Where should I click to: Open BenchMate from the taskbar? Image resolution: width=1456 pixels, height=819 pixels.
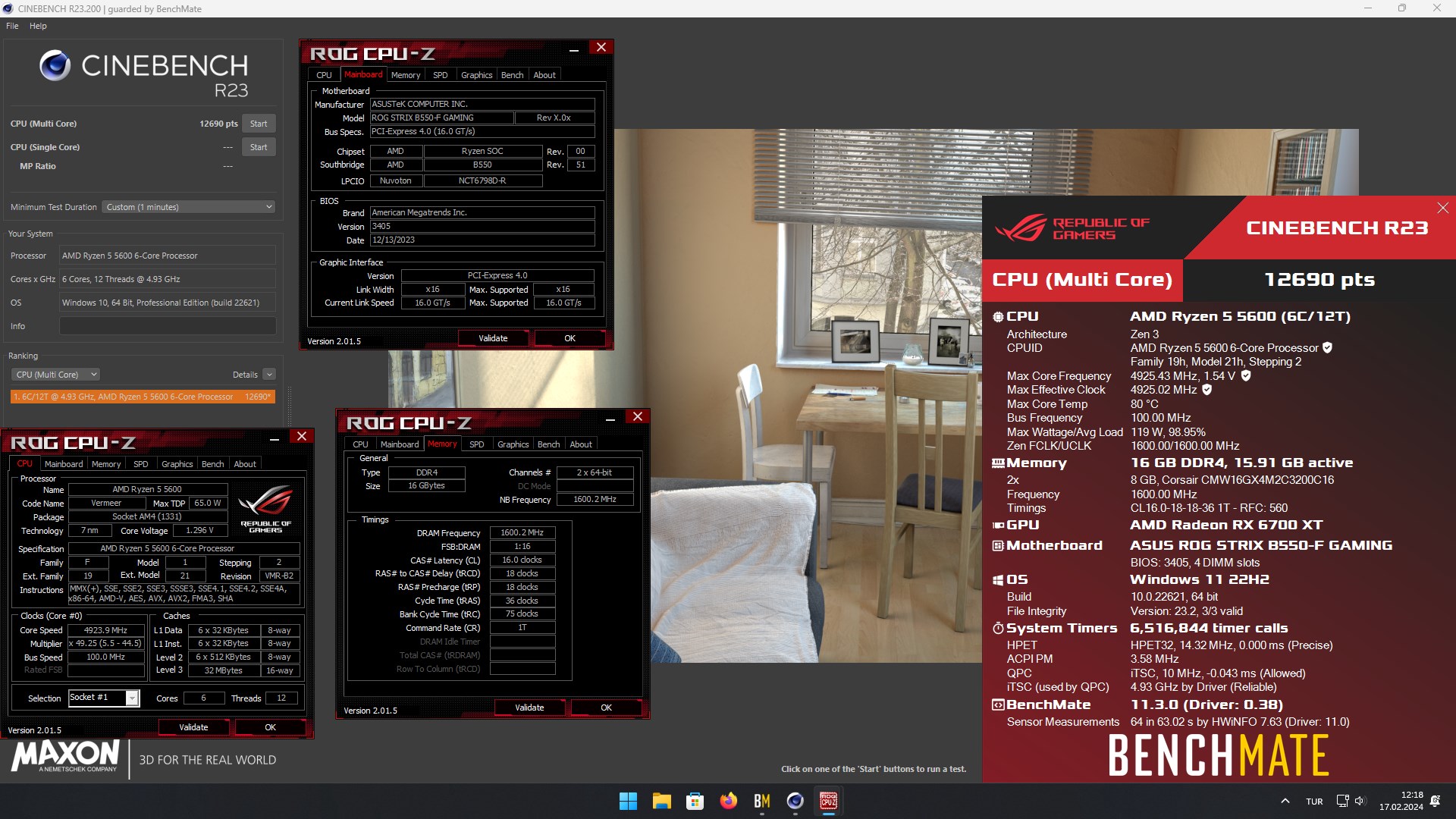point(761,801)
